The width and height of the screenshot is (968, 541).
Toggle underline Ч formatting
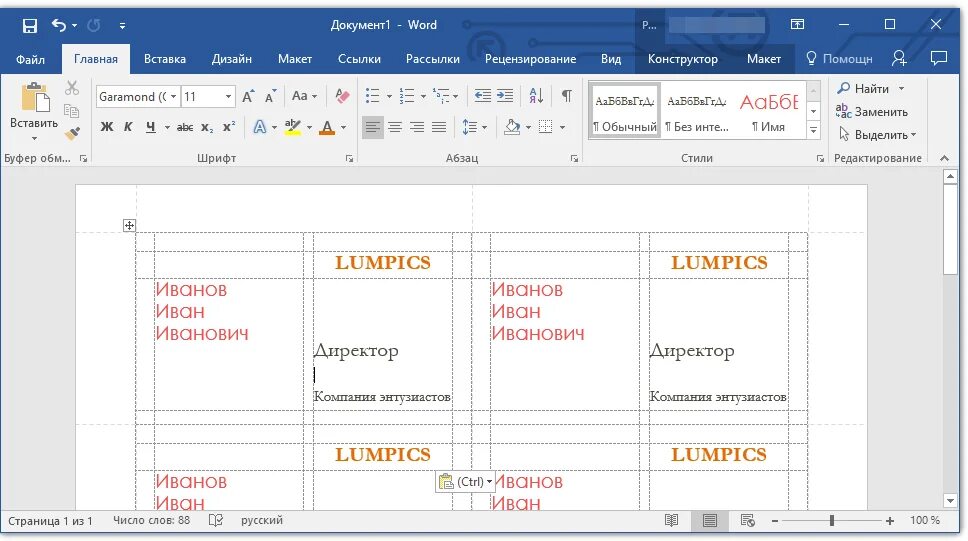tap(151, 127)
